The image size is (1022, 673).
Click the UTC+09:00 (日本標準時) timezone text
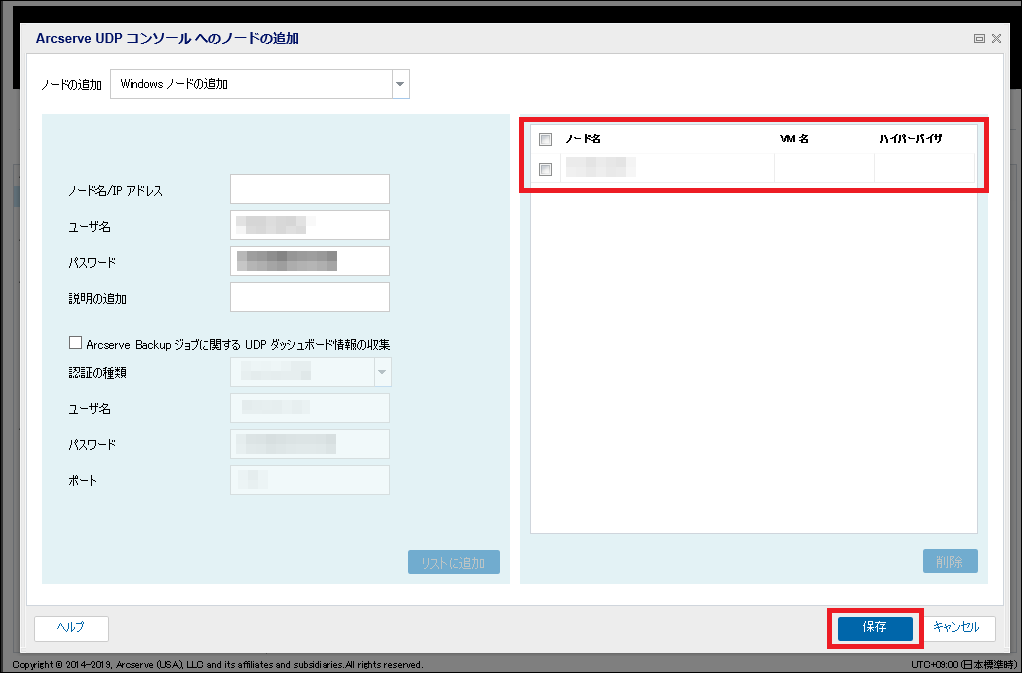pyautogui.click(x=965, y=665)
